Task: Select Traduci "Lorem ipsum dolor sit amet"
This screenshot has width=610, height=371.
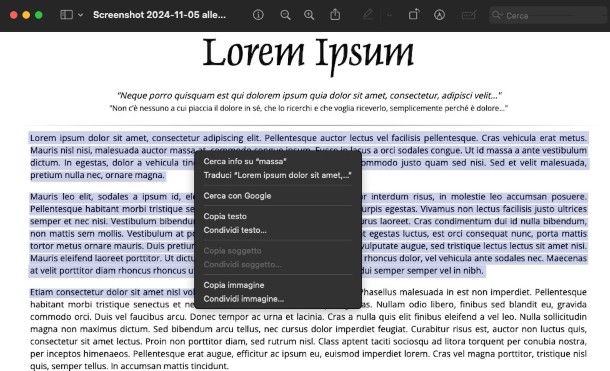Action: 278,175
